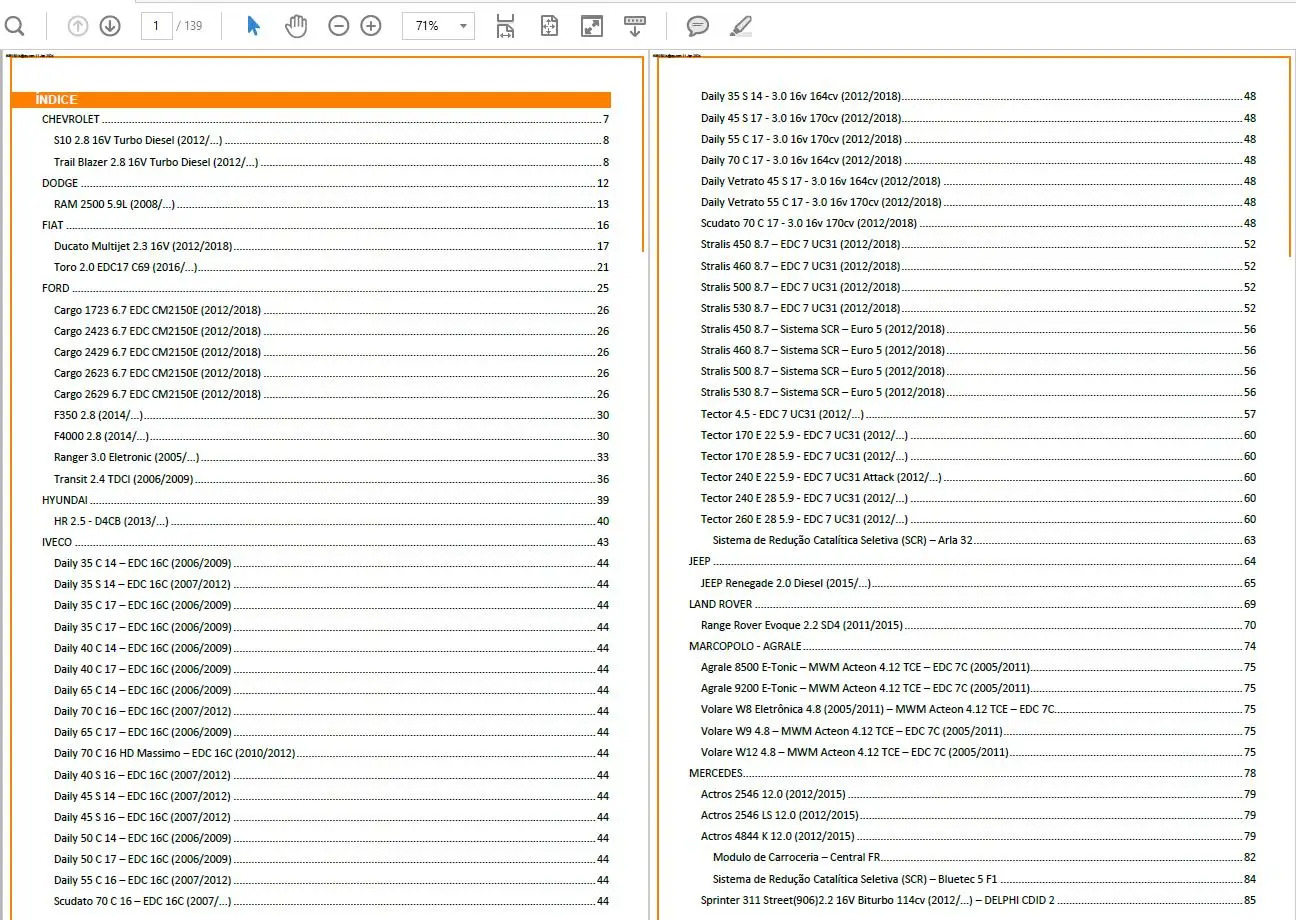Select the LAND ROVER index entry
Image resolution: width=1296 pixels, height=920 pixels.
[x=972, y=604]
